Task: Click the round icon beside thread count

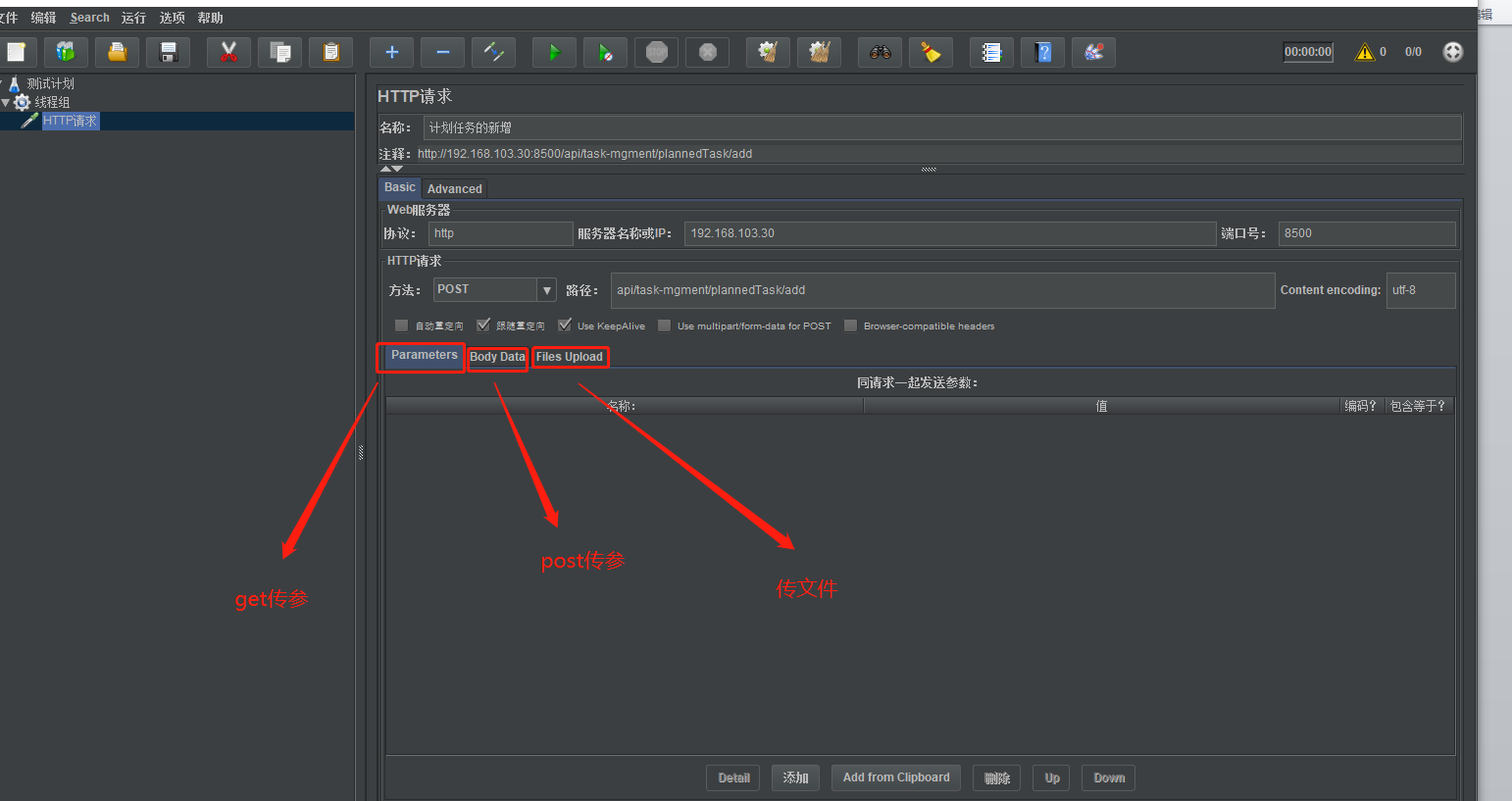Action: 1452,52
